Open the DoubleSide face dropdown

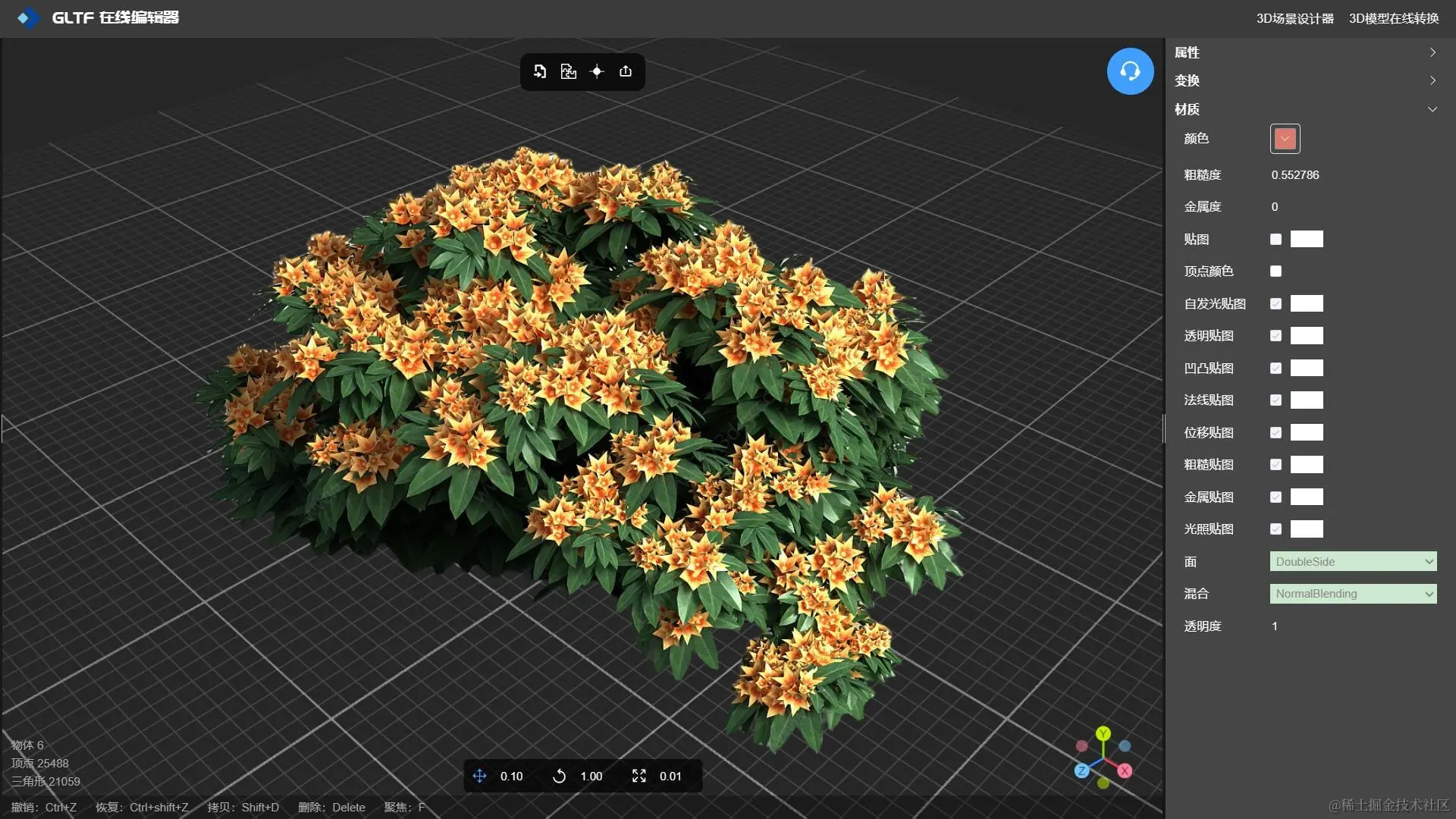coord(1353,562)
